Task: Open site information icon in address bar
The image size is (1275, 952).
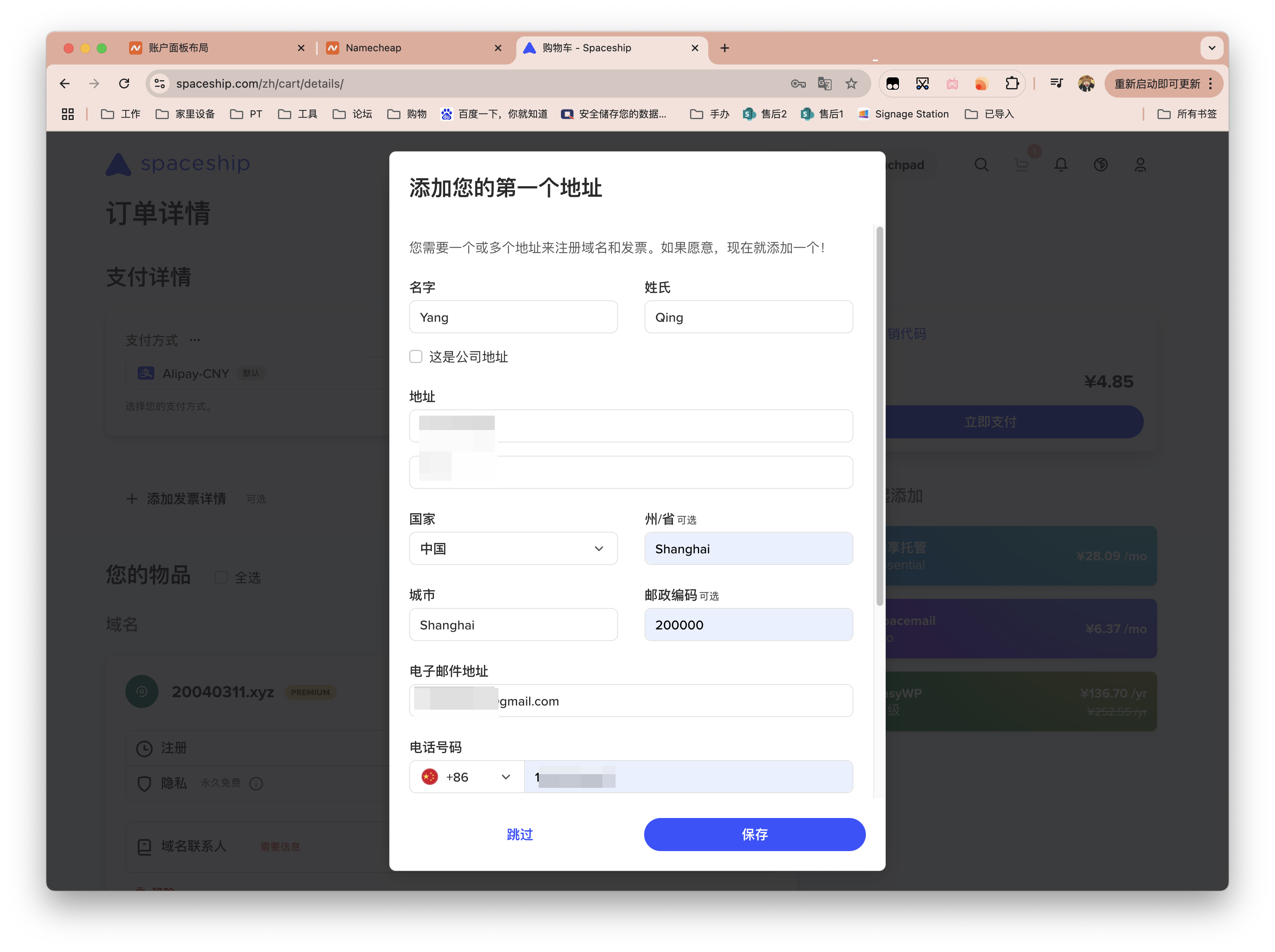Action: [x=160, y=84]
